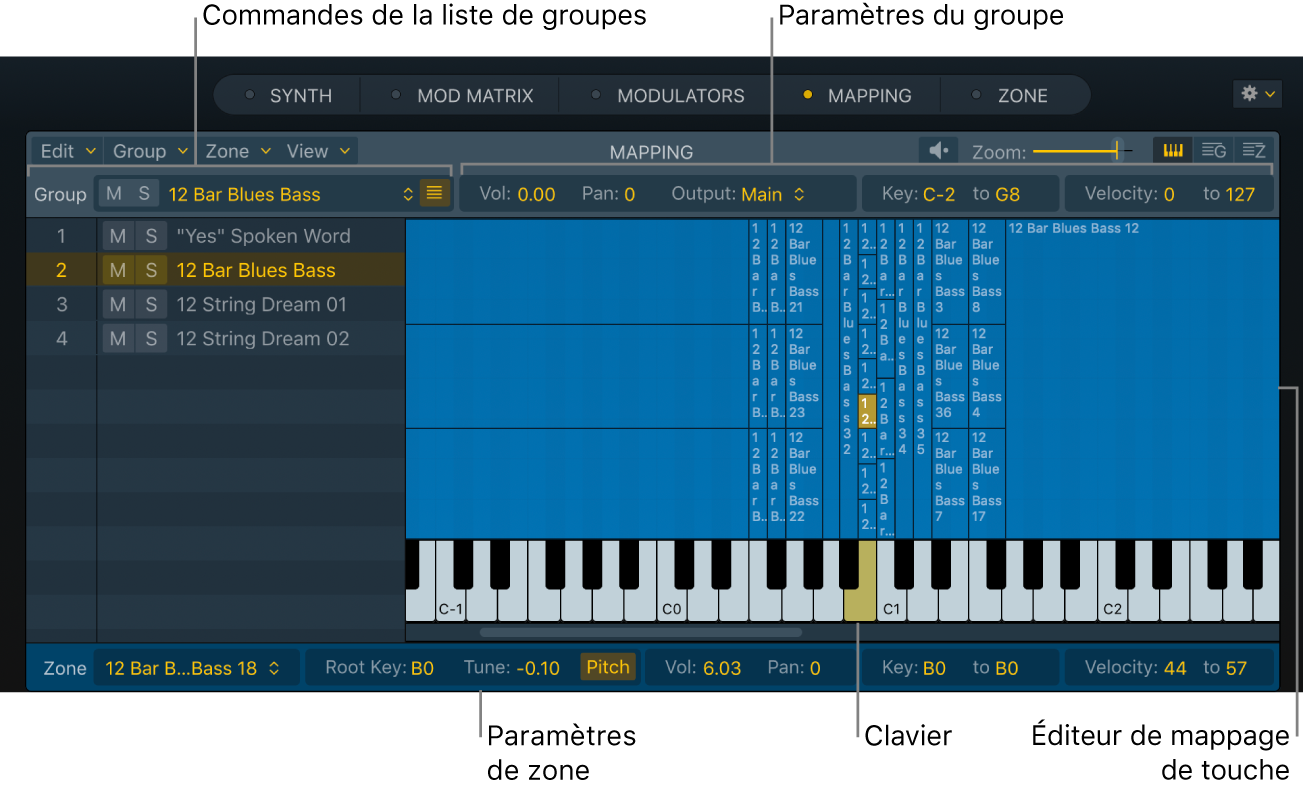The image size is (1303, 787).
Task: Switch to zone view icon
Action: (1253, 151)
